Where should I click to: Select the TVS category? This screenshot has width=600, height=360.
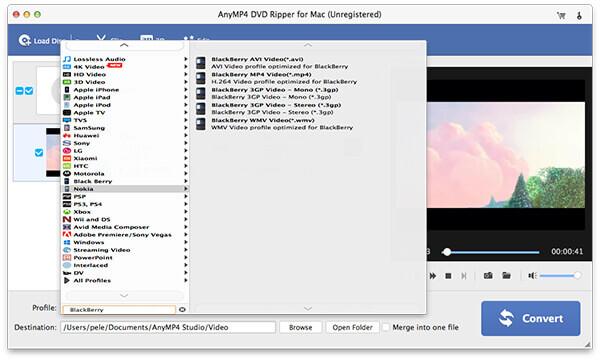click(125, 120)
